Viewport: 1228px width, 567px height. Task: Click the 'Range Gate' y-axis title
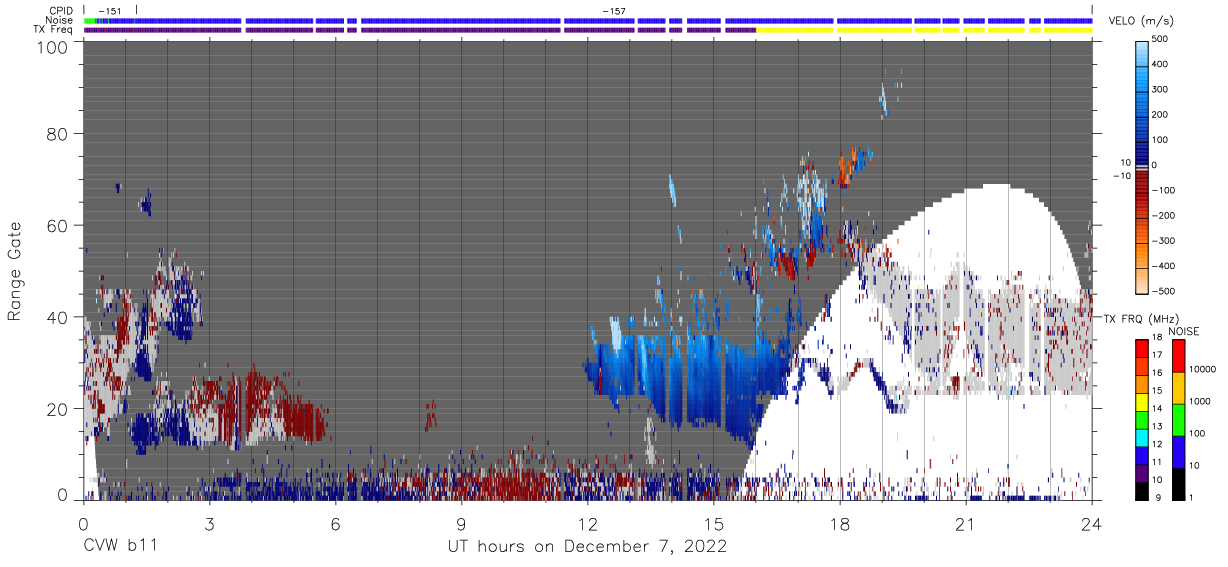click(14, 273)
